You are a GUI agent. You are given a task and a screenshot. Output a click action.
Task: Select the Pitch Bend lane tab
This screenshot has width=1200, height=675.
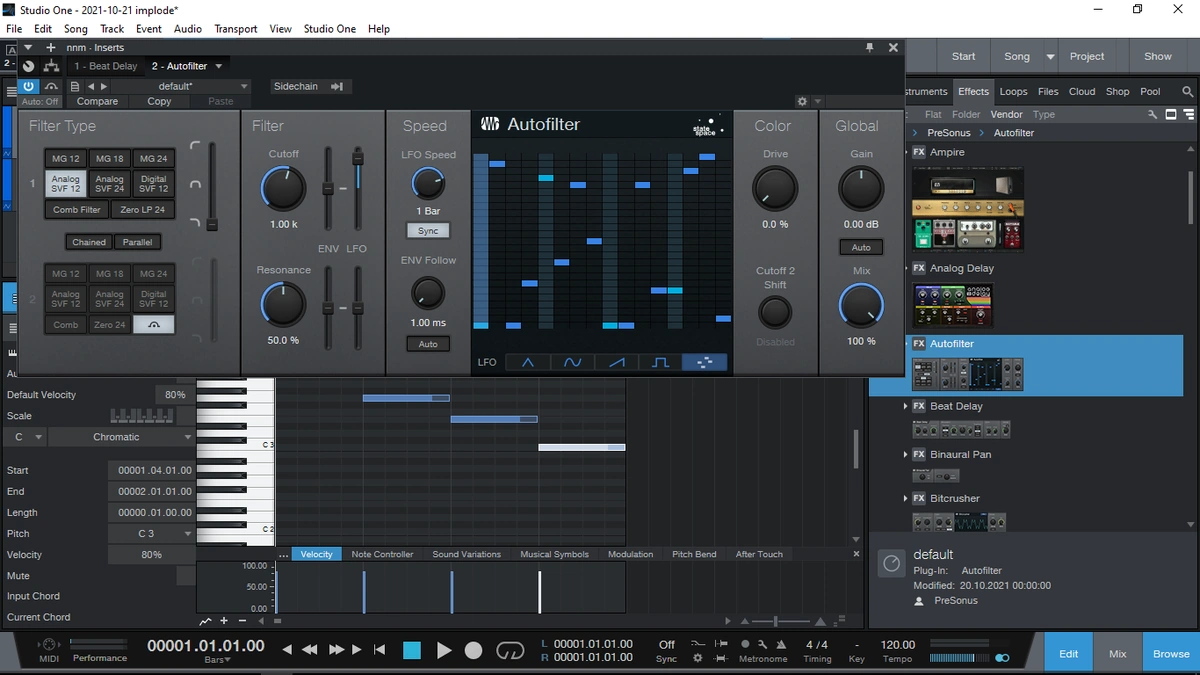click(694, 554)
